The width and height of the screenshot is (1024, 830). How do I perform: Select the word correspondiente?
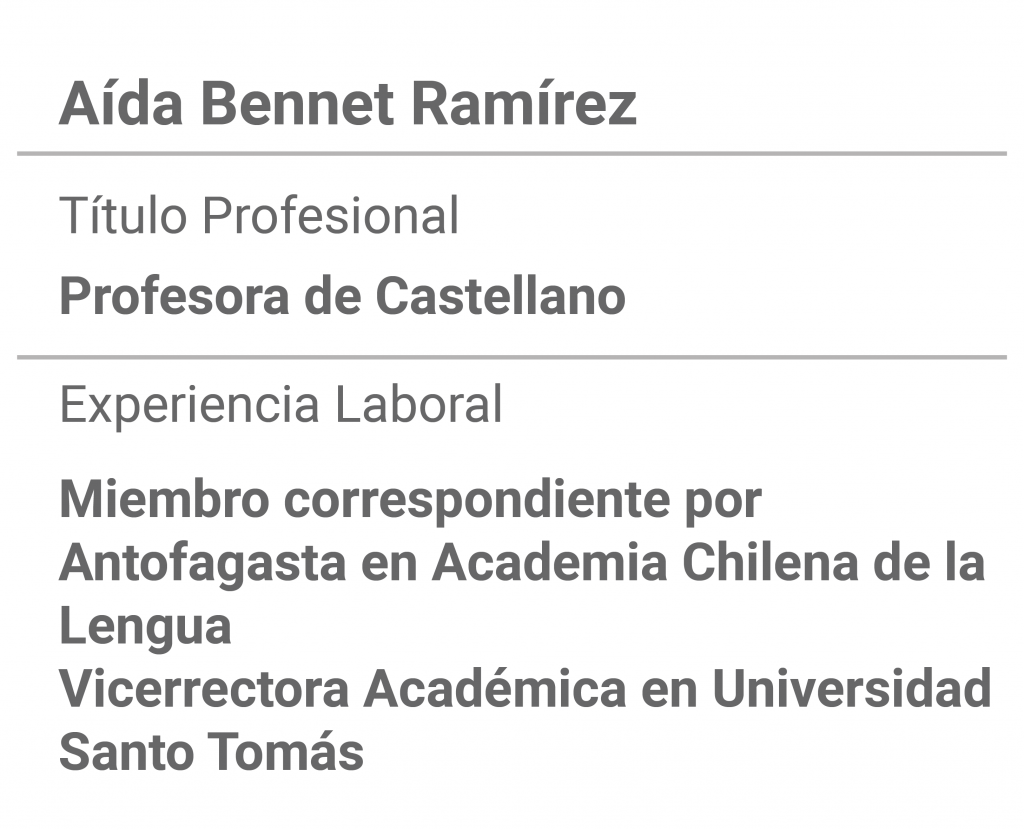click(x=477, y=502)
